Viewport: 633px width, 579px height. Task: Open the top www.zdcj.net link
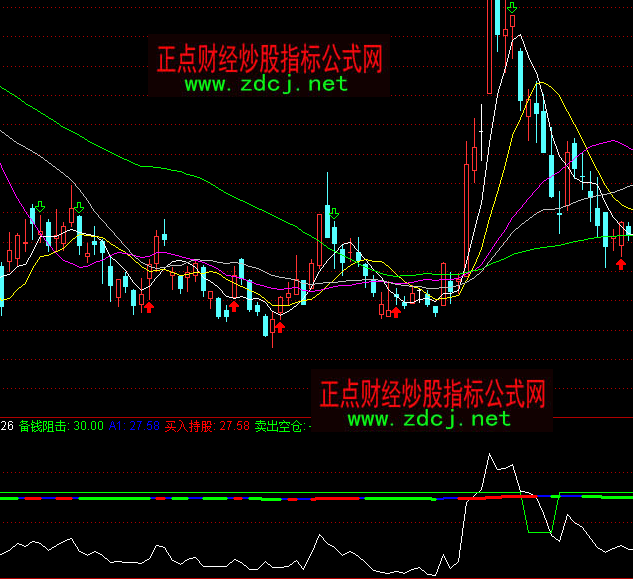[x=266, y=84]
